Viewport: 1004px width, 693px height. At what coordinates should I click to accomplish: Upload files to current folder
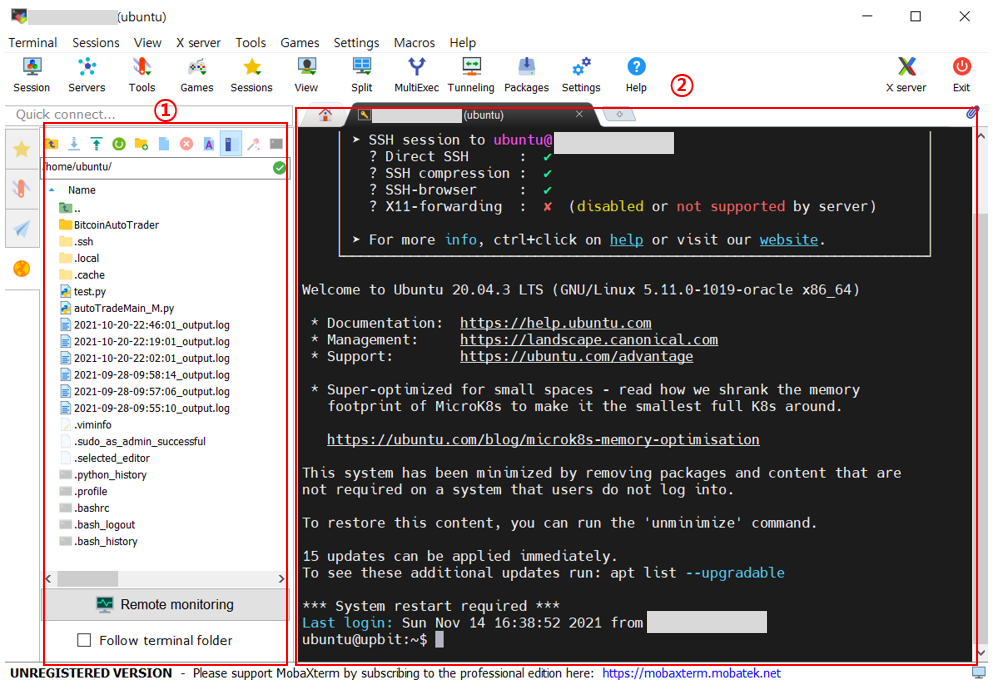97,143
